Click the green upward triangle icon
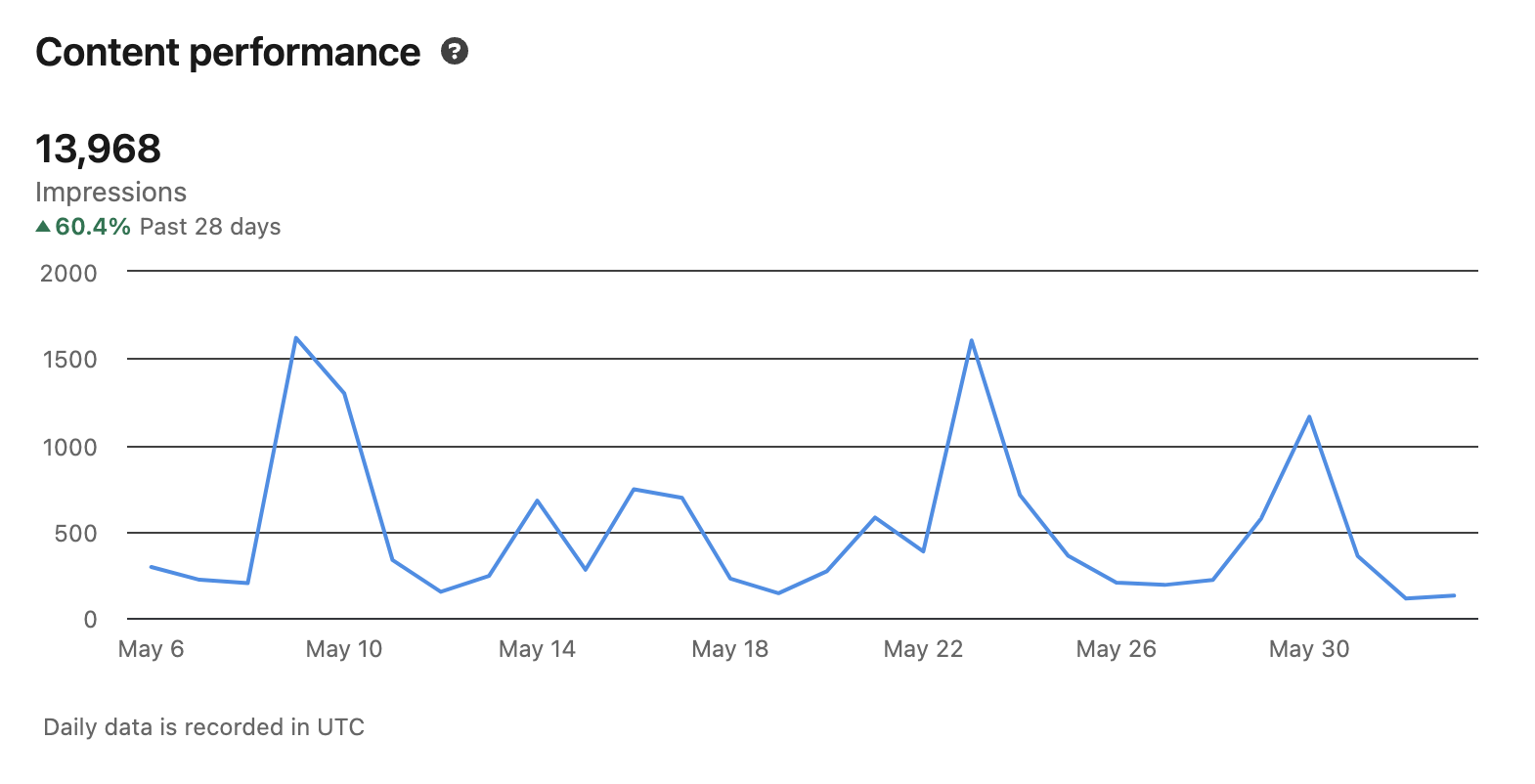Screen dimensions: 1535x784 pos(43,227)
